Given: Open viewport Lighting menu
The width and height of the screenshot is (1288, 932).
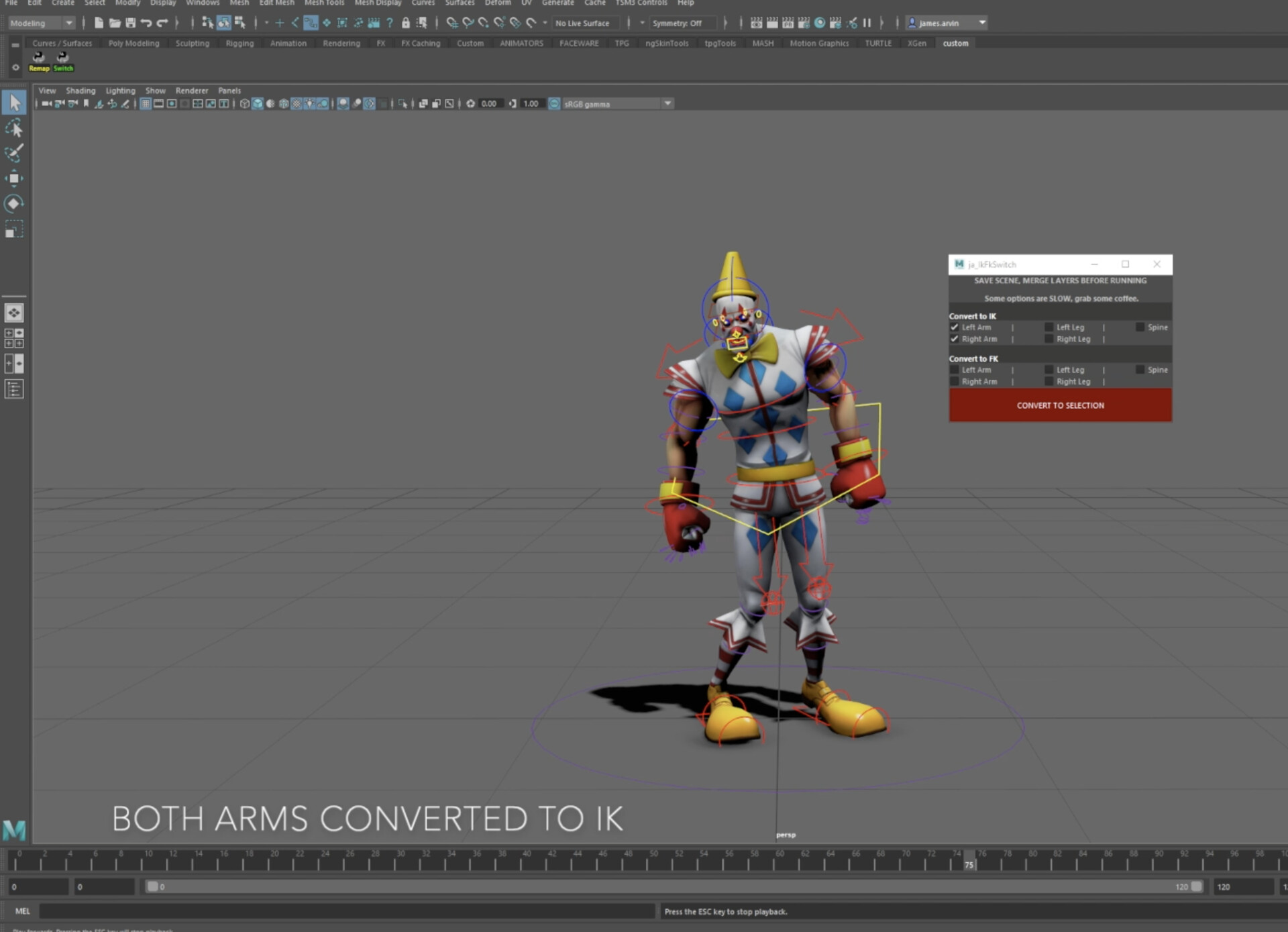Looking at the screenshot, I should click(x=121, y=91).
